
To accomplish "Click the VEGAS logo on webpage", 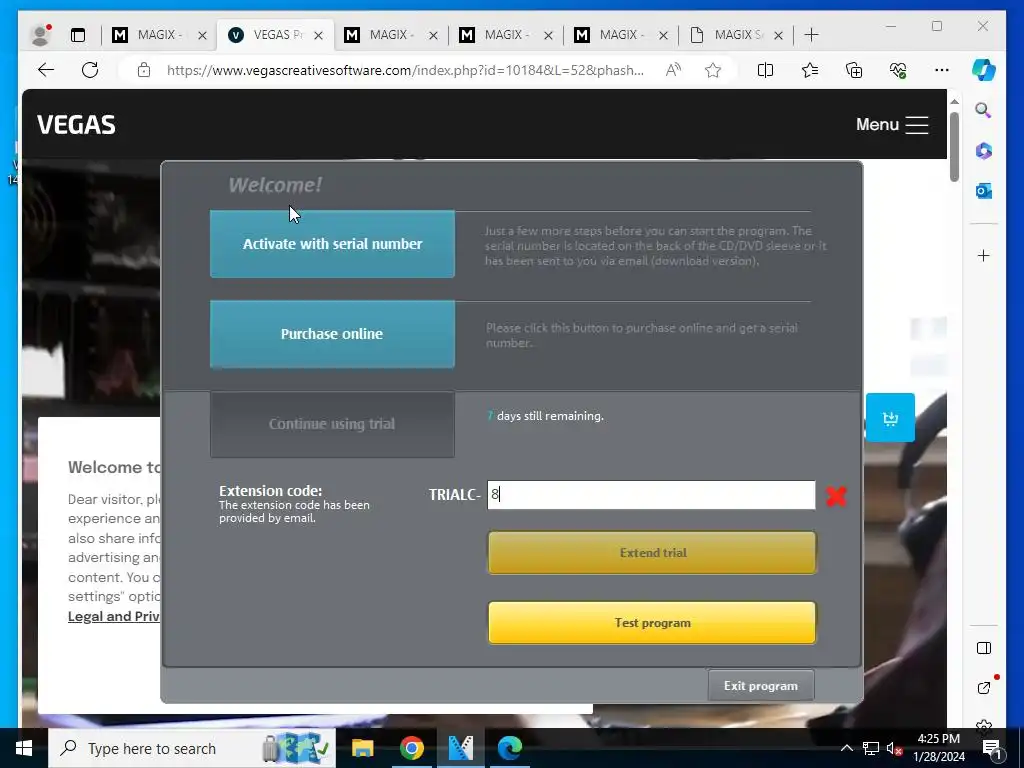I will coord(76,125).
